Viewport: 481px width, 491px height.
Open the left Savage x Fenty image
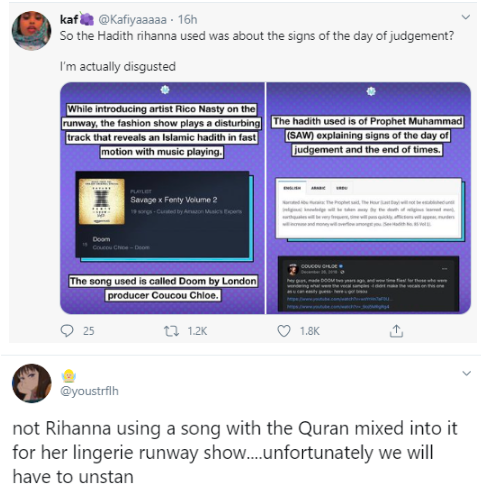162,198
